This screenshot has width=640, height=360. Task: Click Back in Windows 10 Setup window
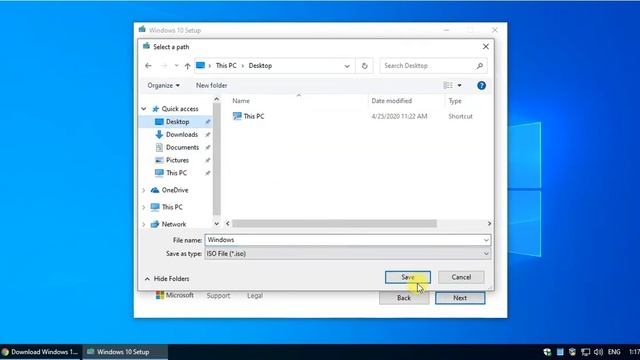pos(404,298)
